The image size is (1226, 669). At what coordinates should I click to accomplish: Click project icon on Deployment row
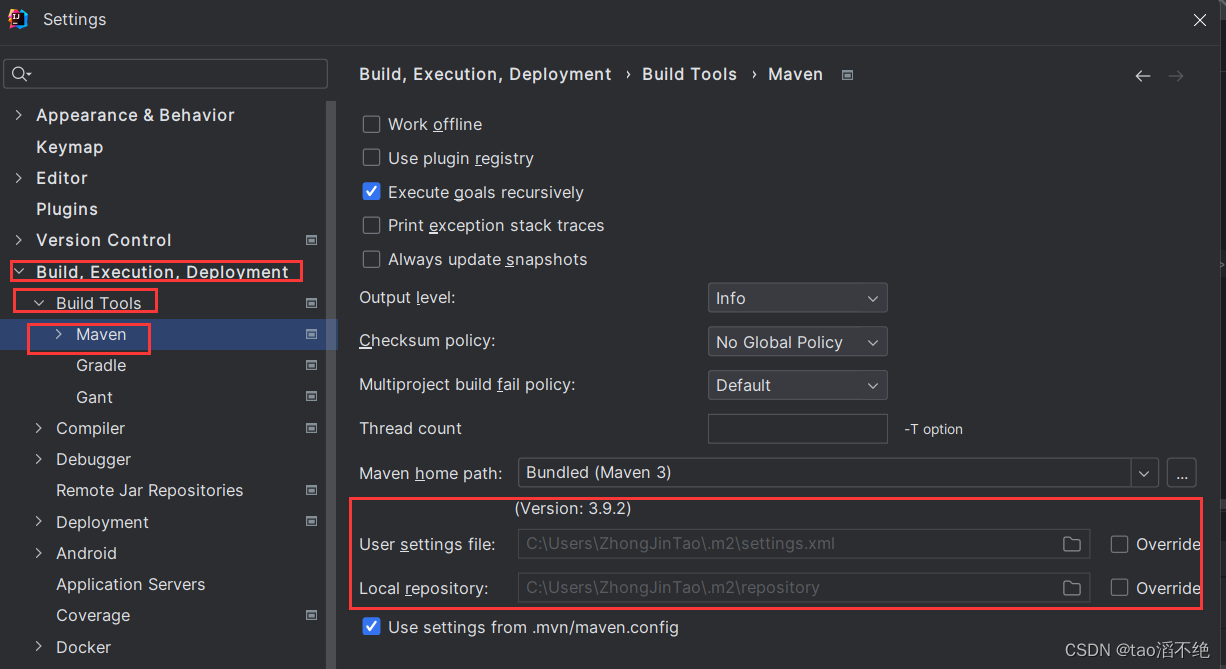[311, 522]
